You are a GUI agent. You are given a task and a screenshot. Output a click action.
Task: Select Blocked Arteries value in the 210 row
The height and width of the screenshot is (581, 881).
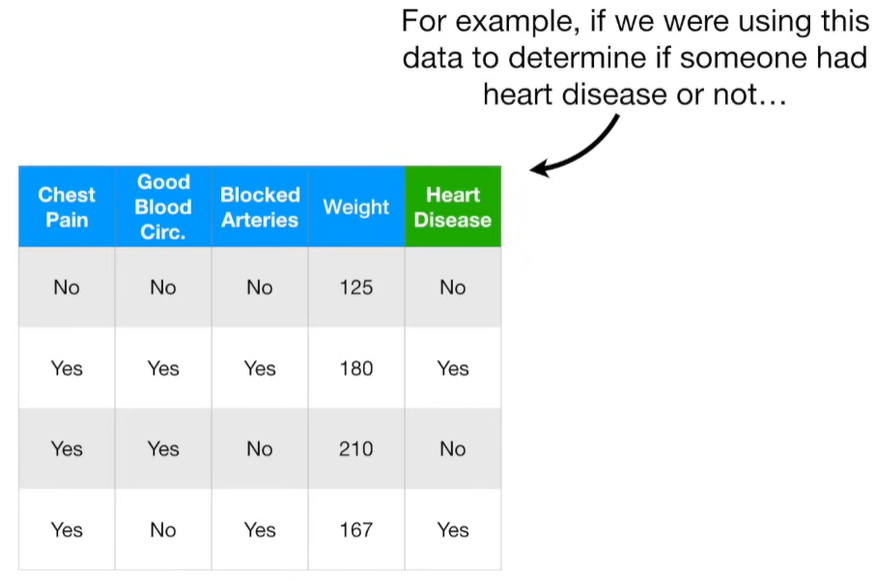tap(260, 449)
